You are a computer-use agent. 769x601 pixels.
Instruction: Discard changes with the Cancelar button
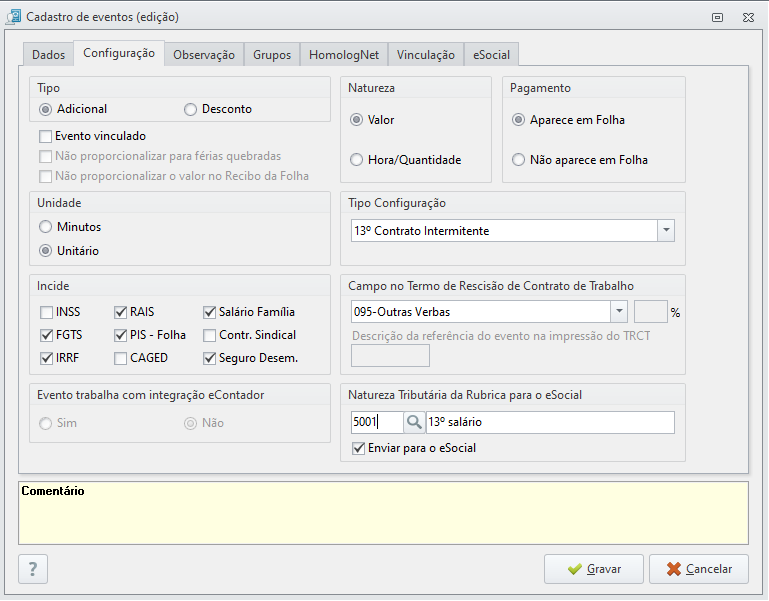(699, 569)
